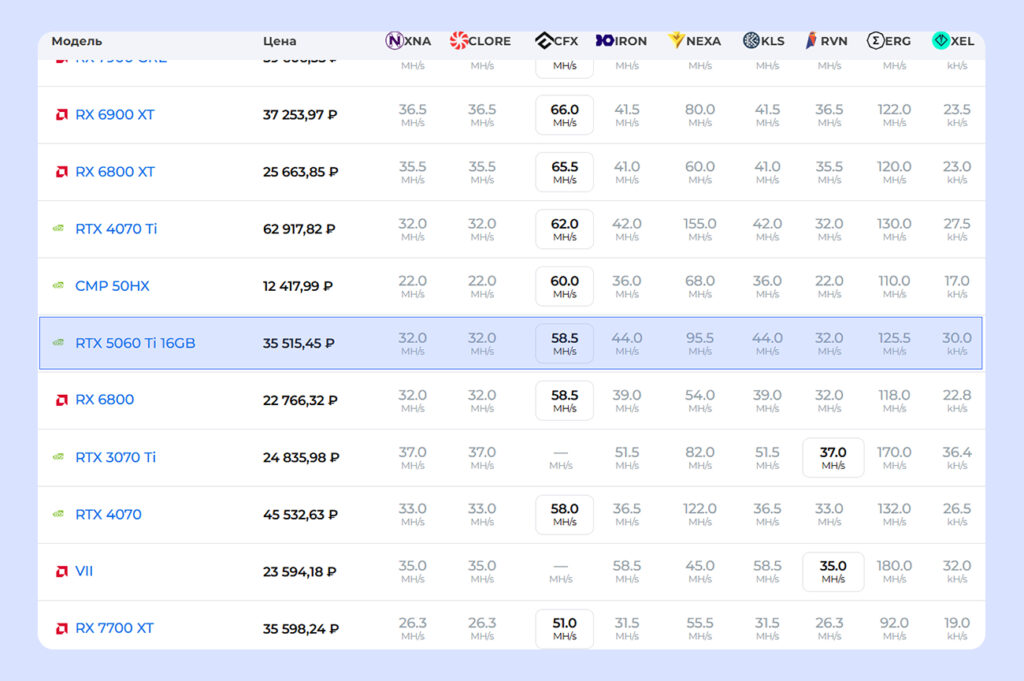Click the Модель column header
This screenshot has height=681, width=1024.
(x=77, y=41)
